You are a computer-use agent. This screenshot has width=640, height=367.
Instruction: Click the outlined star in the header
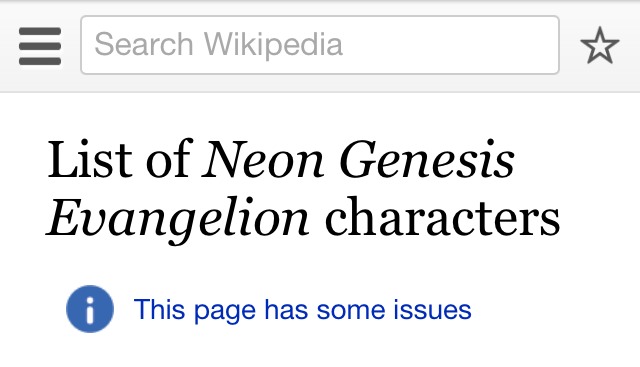[600, 45]
